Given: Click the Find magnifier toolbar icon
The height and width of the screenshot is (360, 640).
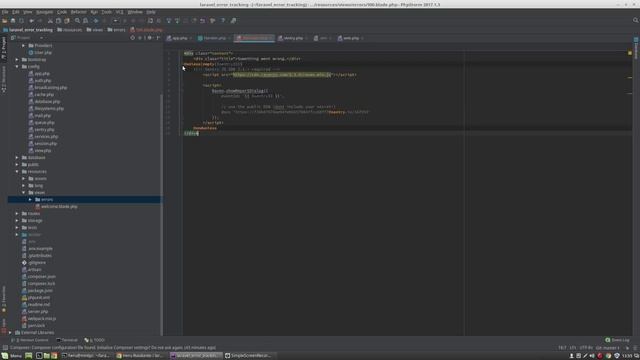Looking at the screenshot, I should pos(77,20).
